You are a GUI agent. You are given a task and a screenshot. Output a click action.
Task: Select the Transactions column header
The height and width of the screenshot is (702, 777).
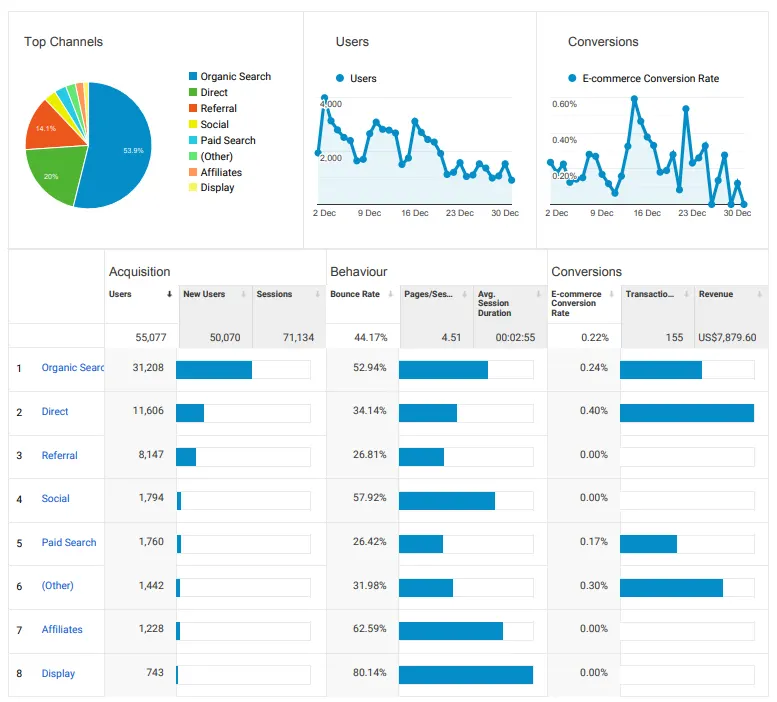tap(650, 294)
